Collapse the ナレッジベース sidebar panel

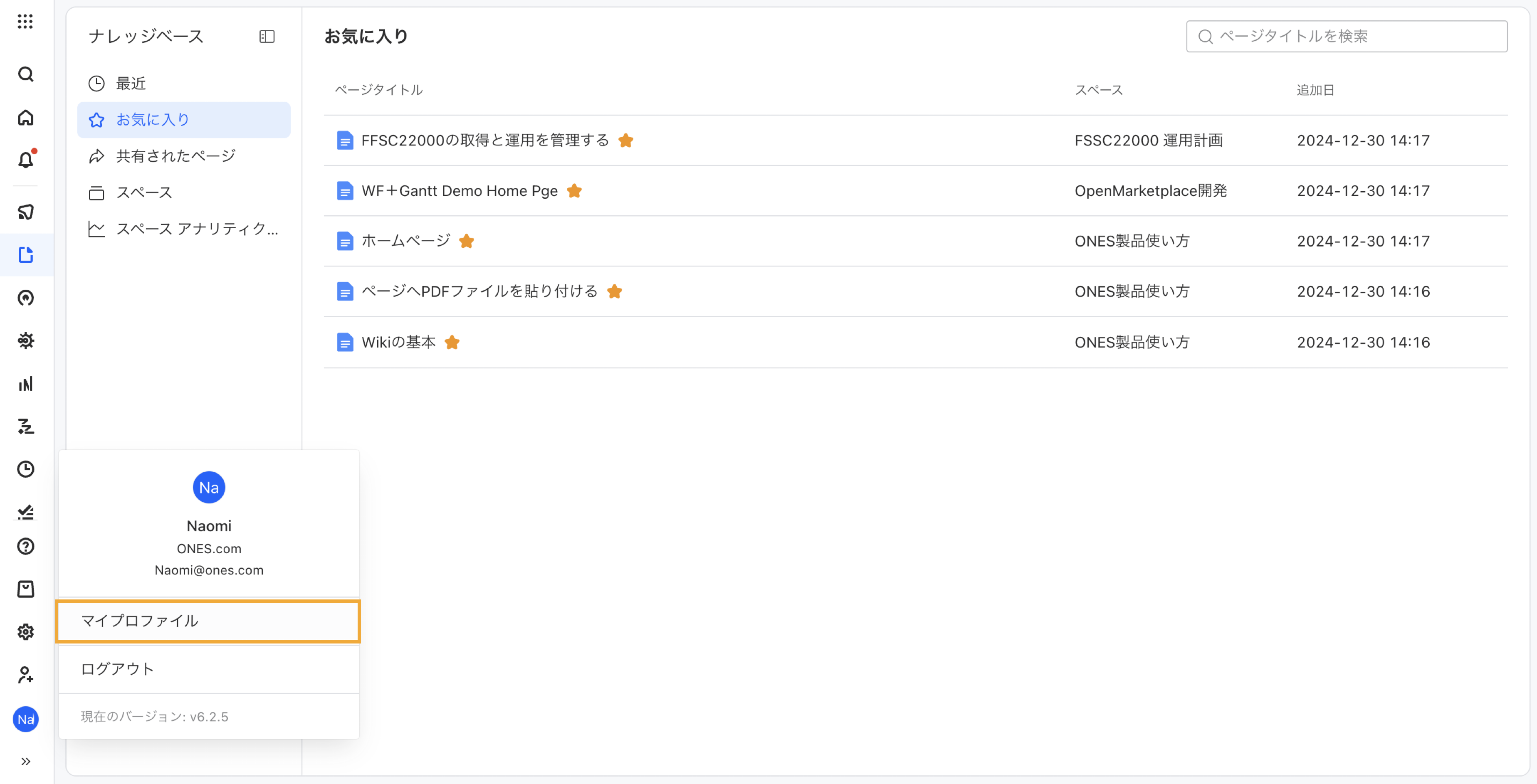coord(267,37)
